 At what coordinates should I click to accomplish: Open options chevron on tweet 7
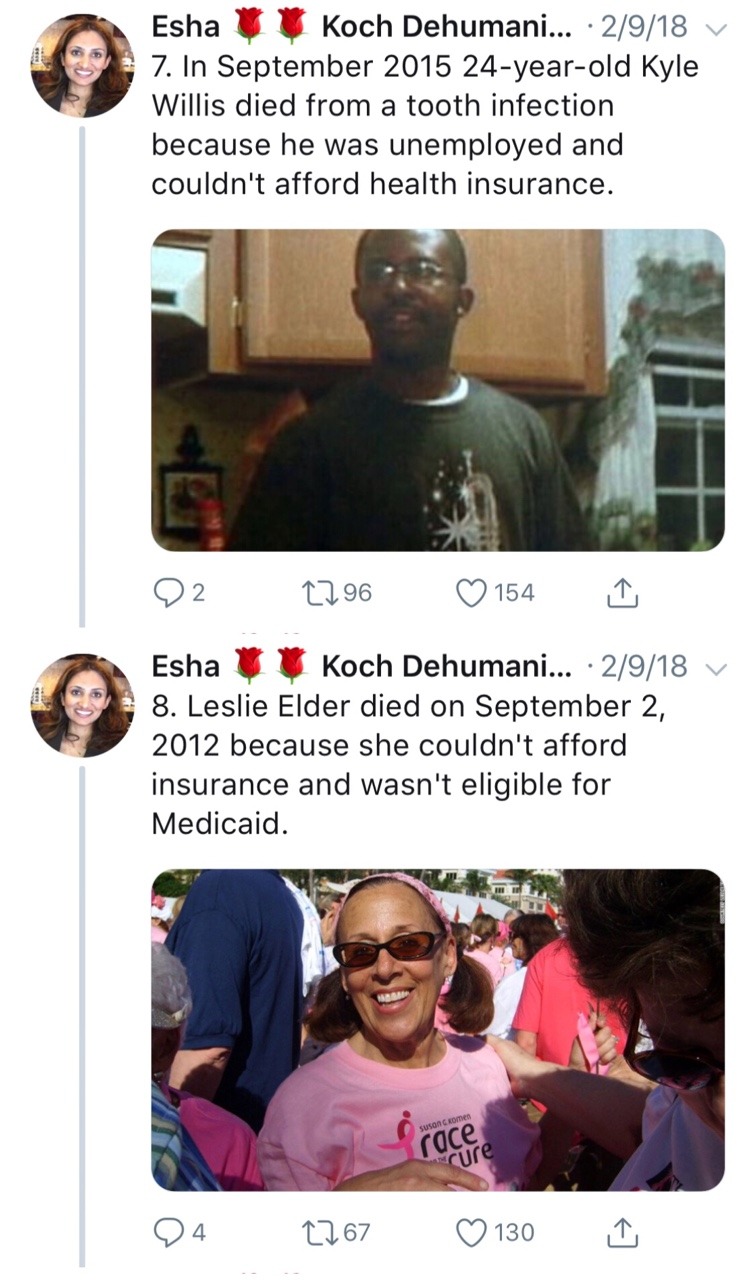point(713,30)
